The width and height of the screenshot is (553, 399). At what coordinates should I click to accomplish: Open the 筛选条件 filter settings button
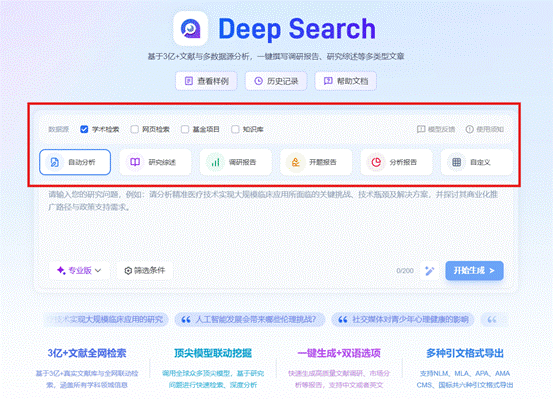pyautogui.click(x=145, y=271)
